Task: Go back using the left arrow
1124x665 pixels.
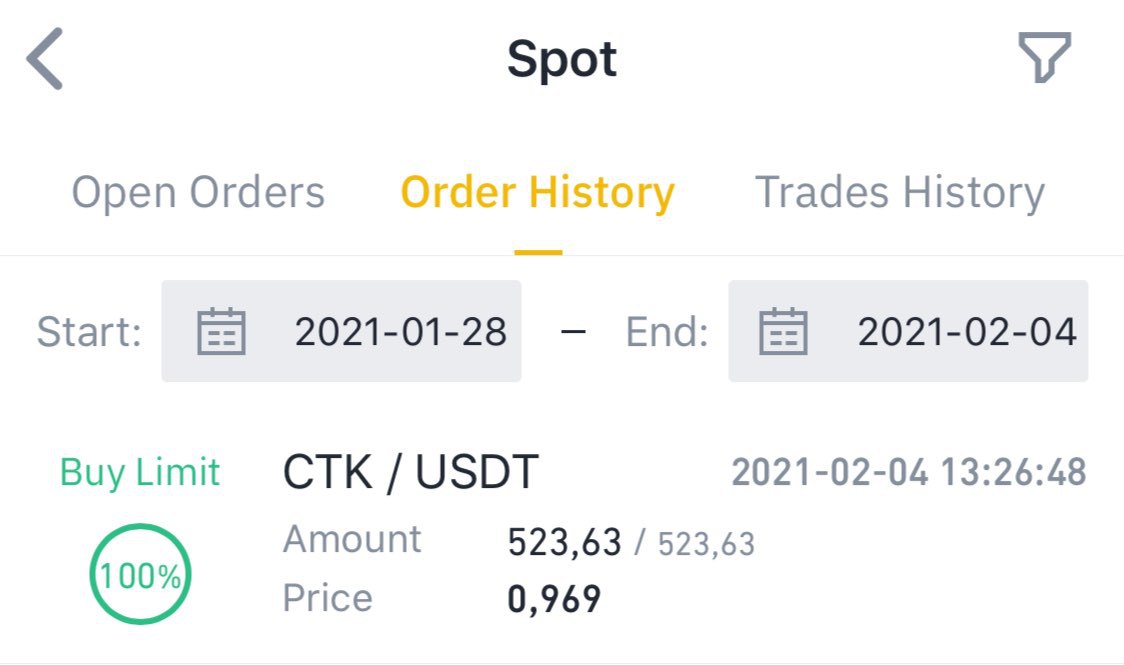Action: [x=45, y=59]
